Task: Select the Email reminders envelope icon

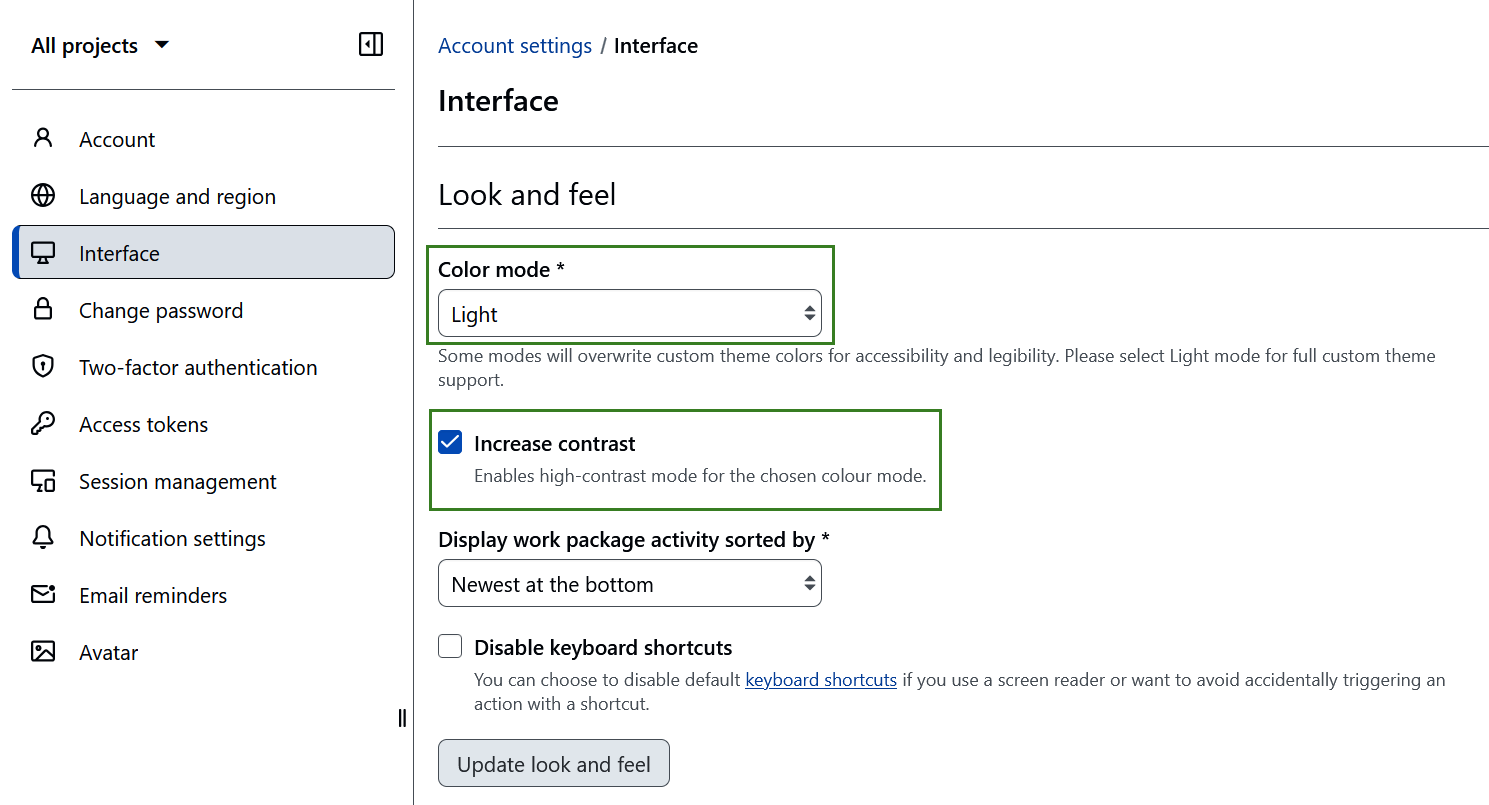Action: [43, 595]
